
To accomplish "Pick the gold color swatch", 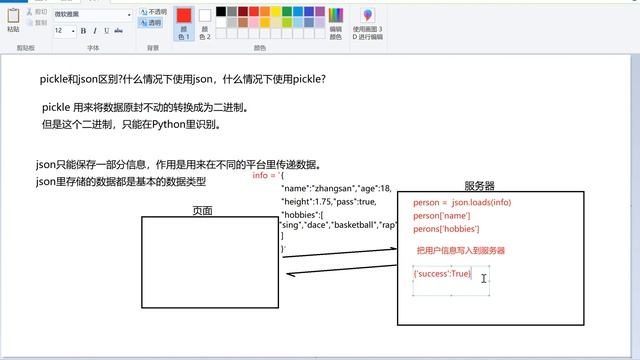I will coord(265,22).
